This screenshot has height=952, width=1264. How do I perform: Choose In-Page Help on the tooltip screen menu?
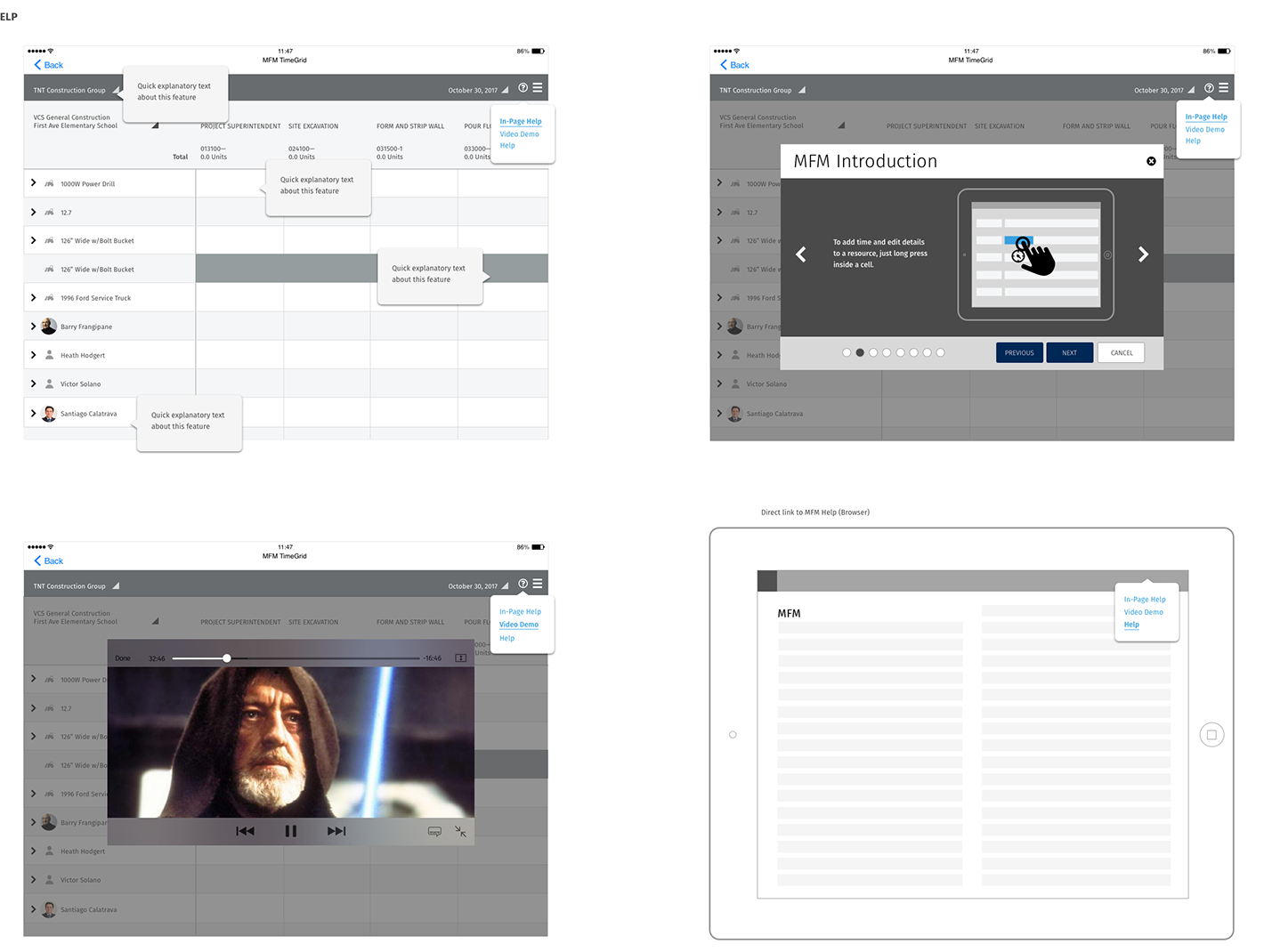(x=521, y=122)
